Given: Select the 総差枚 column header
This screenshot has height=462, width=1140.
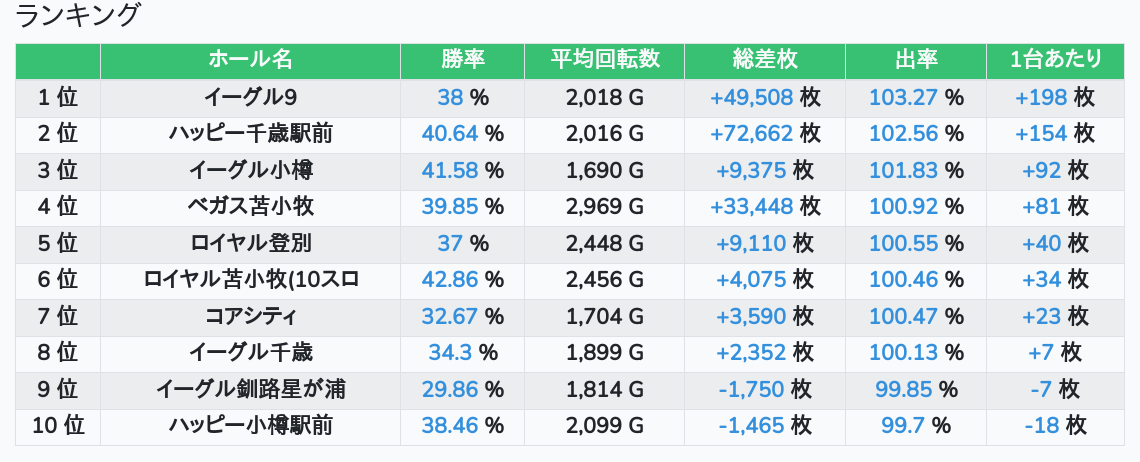Looking at the screenshot, I should [764, 60].
